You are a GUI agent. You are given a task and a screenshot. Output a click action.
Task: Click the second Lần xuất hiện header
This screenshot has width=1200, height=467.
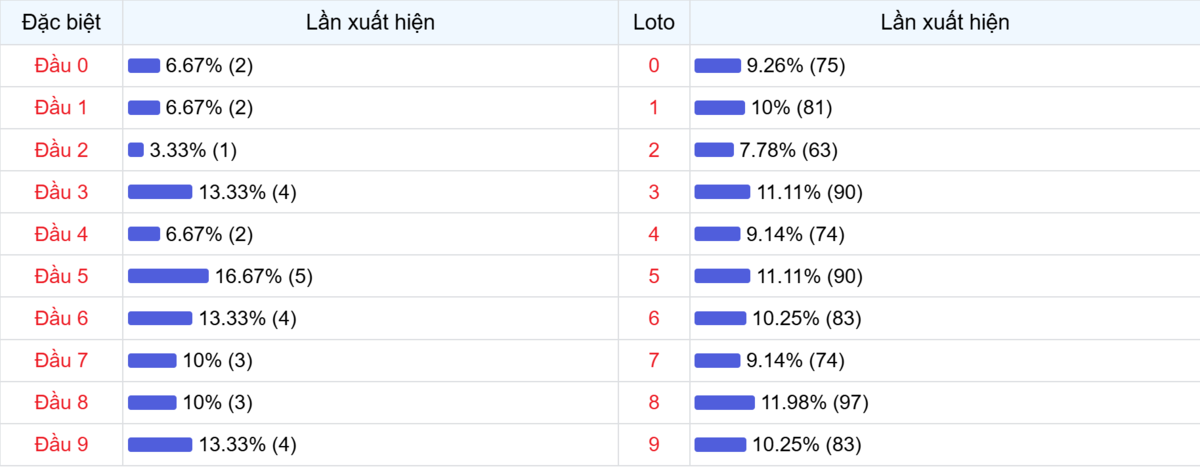pyautogui.click(x=945, y=22)
